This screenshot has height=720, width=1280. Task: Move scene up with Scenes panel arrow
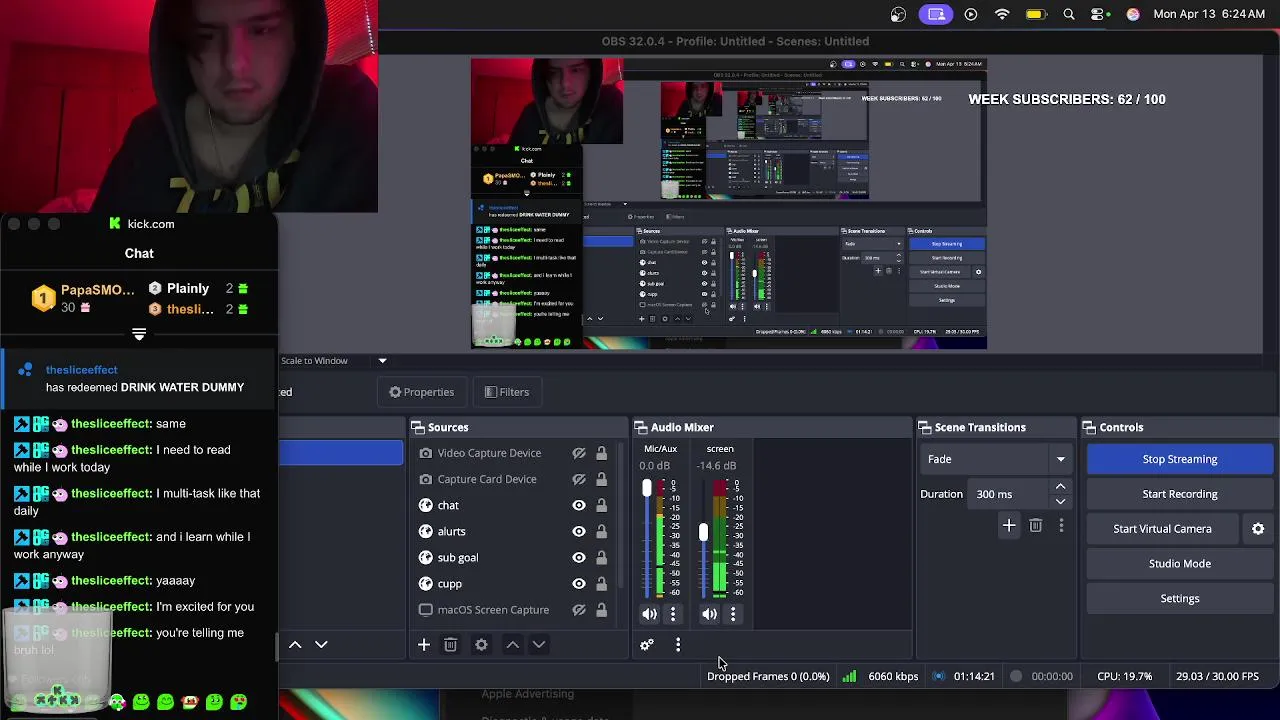click(295, 645)
